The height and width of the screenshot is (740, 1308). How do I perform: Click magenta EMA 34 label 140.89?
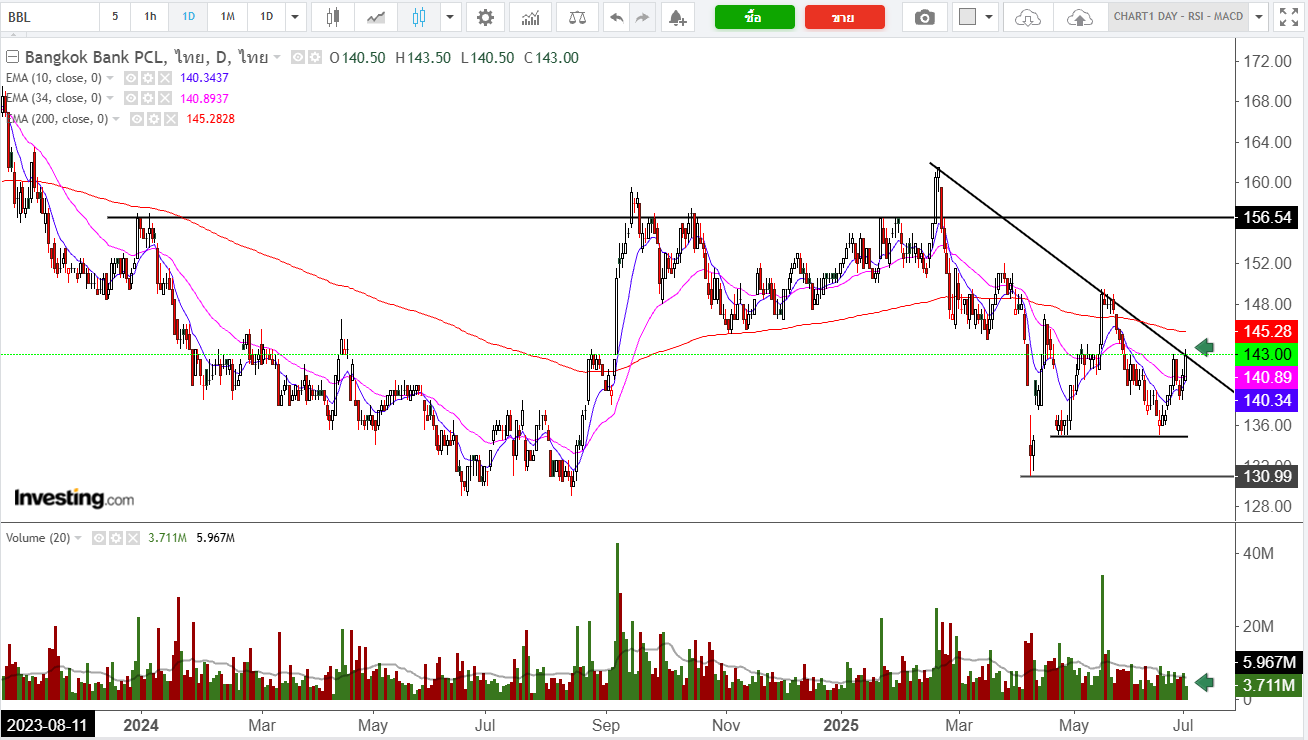(x=1269, y=377)
